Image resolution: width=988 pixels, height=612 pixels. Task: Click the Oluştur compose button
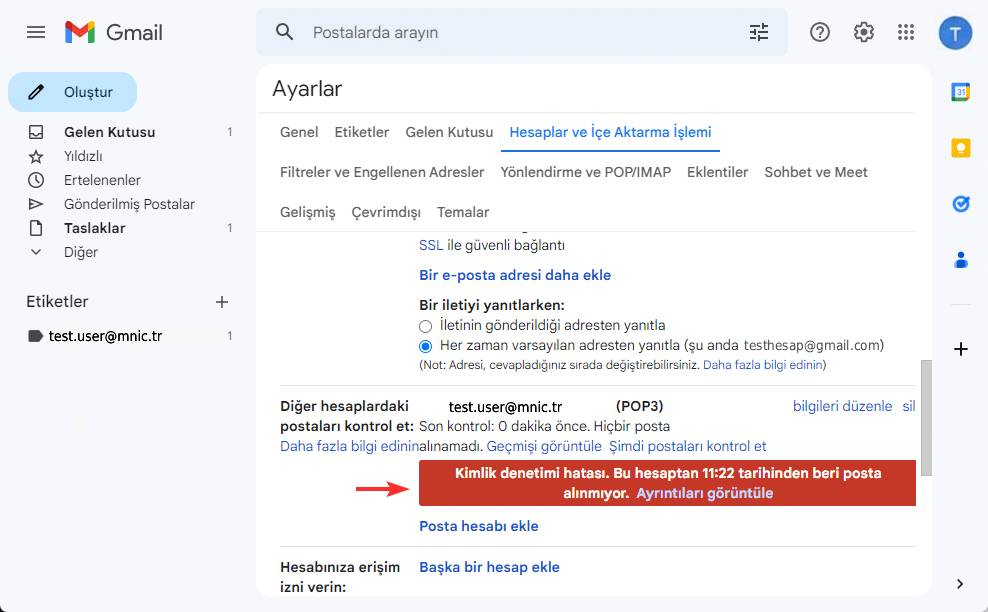(73, 92)
